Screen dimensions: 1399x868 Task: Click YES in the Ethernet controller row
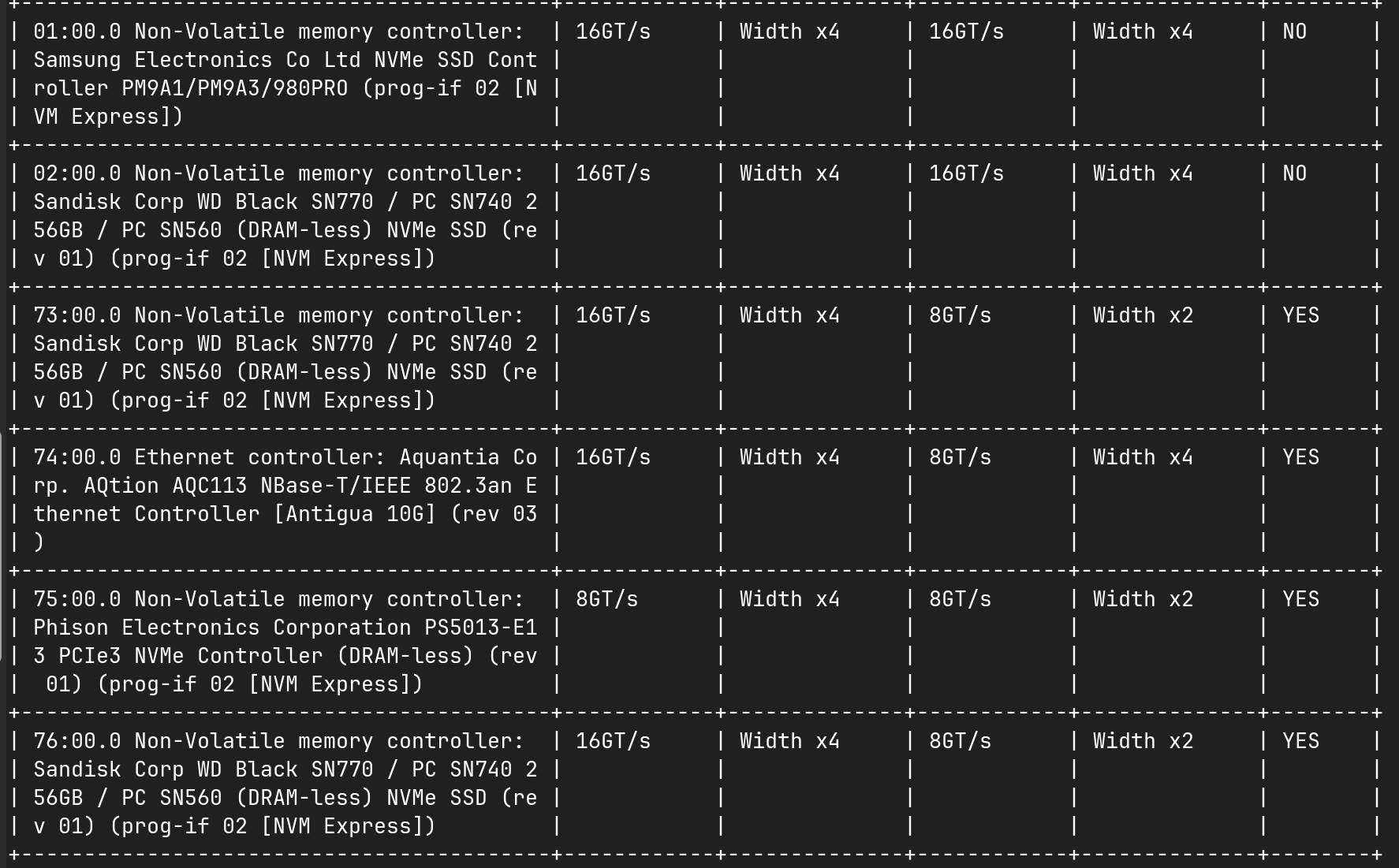tap(1300, 457)
